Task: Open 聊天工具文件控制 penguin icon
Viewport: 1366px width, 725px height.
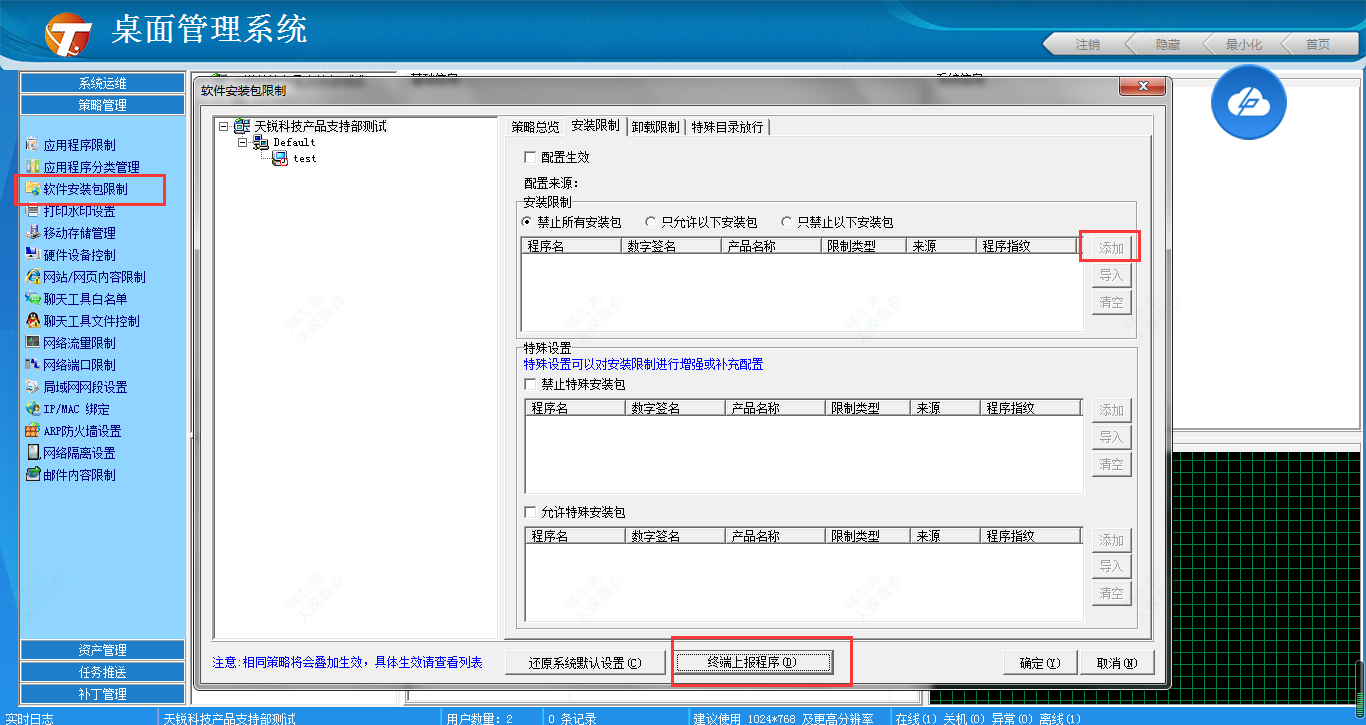Action: pyautogui.click(x=33, y=321)
